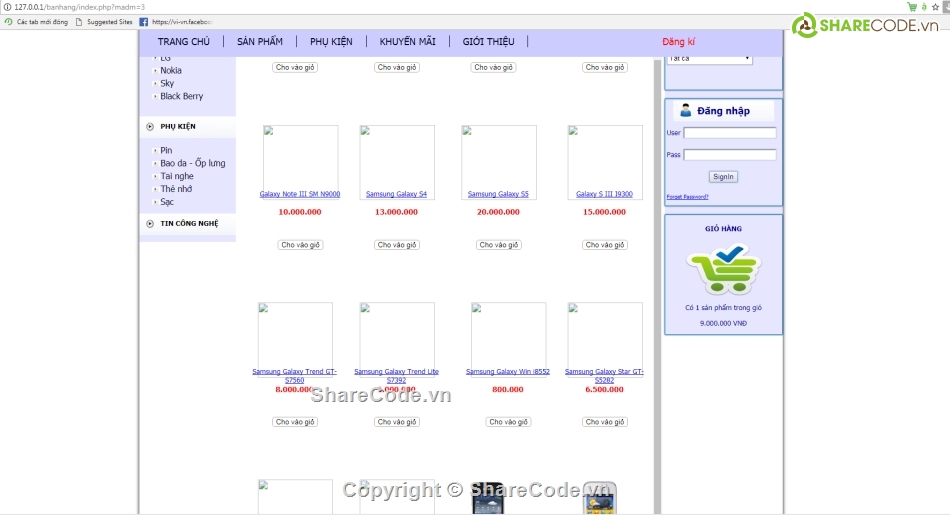Open the PHỤ KIỆN top menu item
This screenshot has height=515, width=950.
[x=331, y=42]
